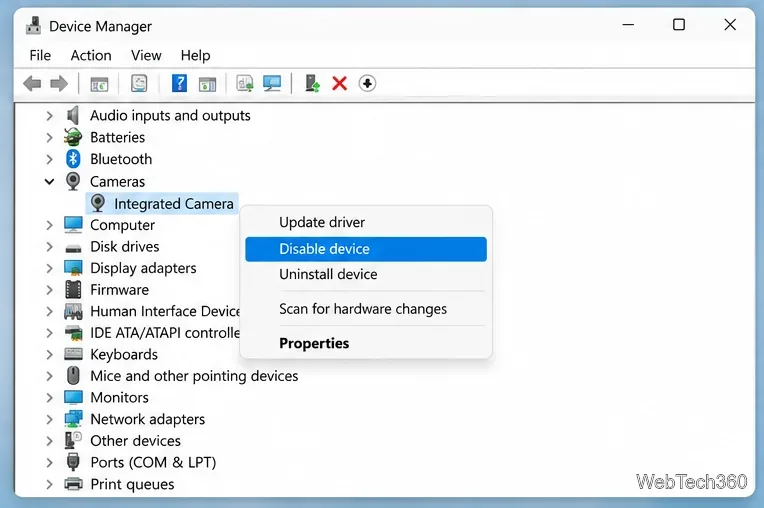Select the Network adapters label

pos(148,419)
